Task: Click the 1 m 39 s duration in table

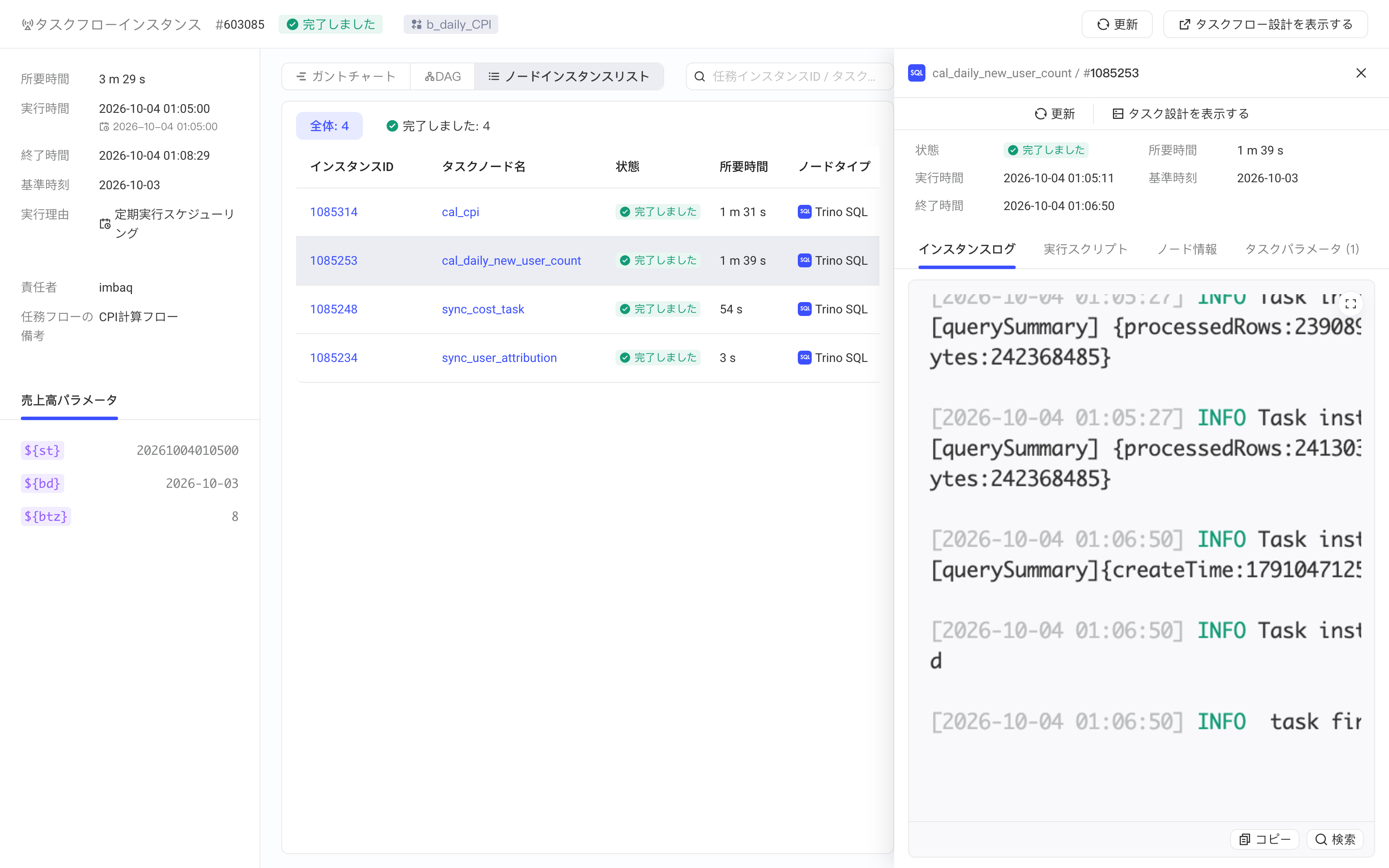Action: [743, 261]
